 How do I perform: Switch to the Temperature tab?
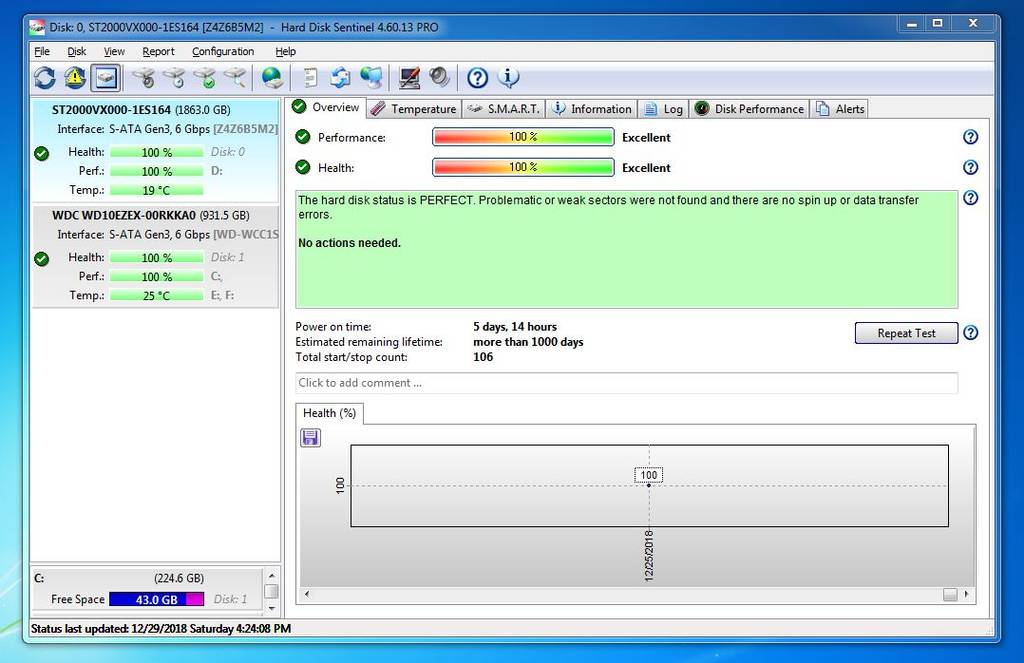point(413,109)
